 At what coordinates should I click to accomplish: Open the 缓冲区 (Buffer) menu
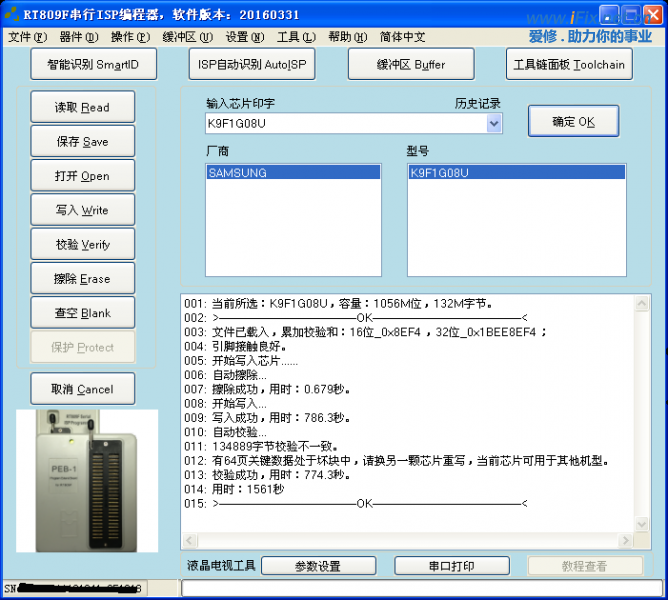[187, 37]
